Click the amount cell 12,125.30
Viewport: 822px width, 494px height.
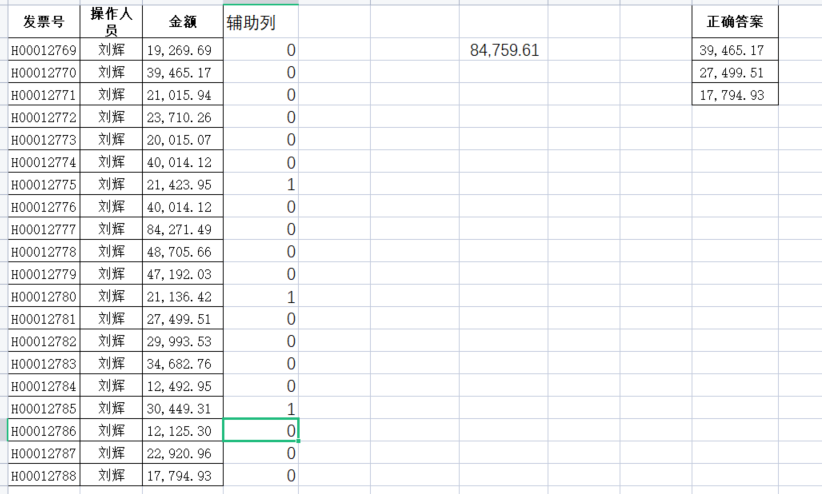coord(183,431)
